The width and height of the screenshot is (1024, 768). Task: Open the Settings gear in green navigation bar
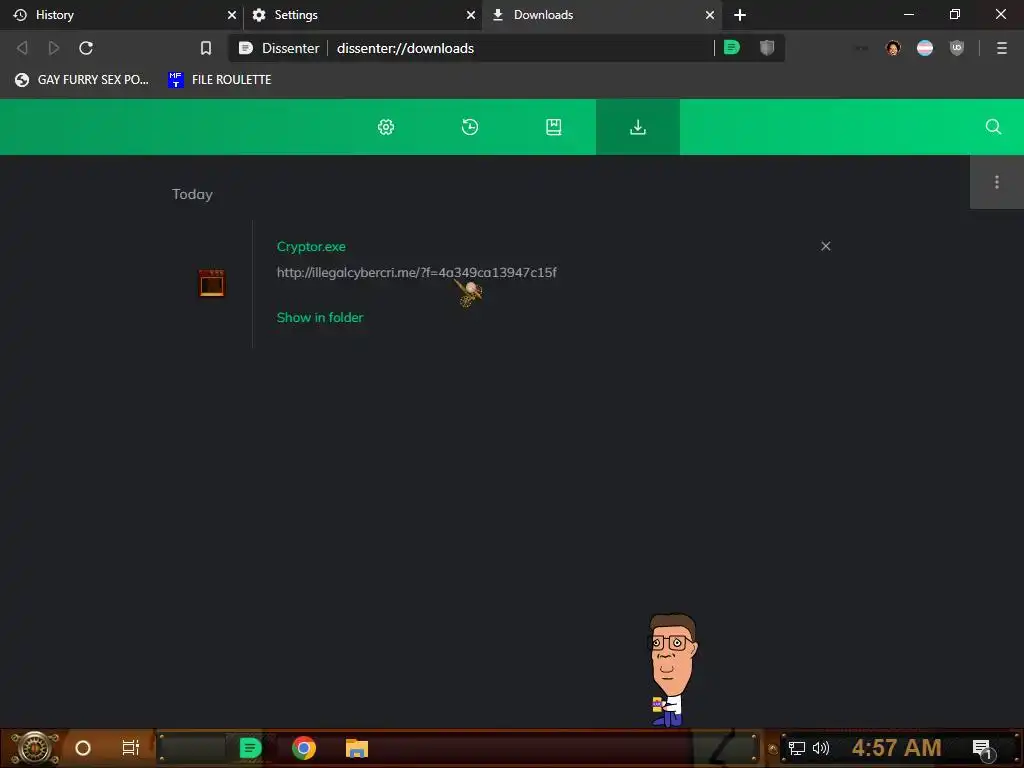(x=386, y=127)
